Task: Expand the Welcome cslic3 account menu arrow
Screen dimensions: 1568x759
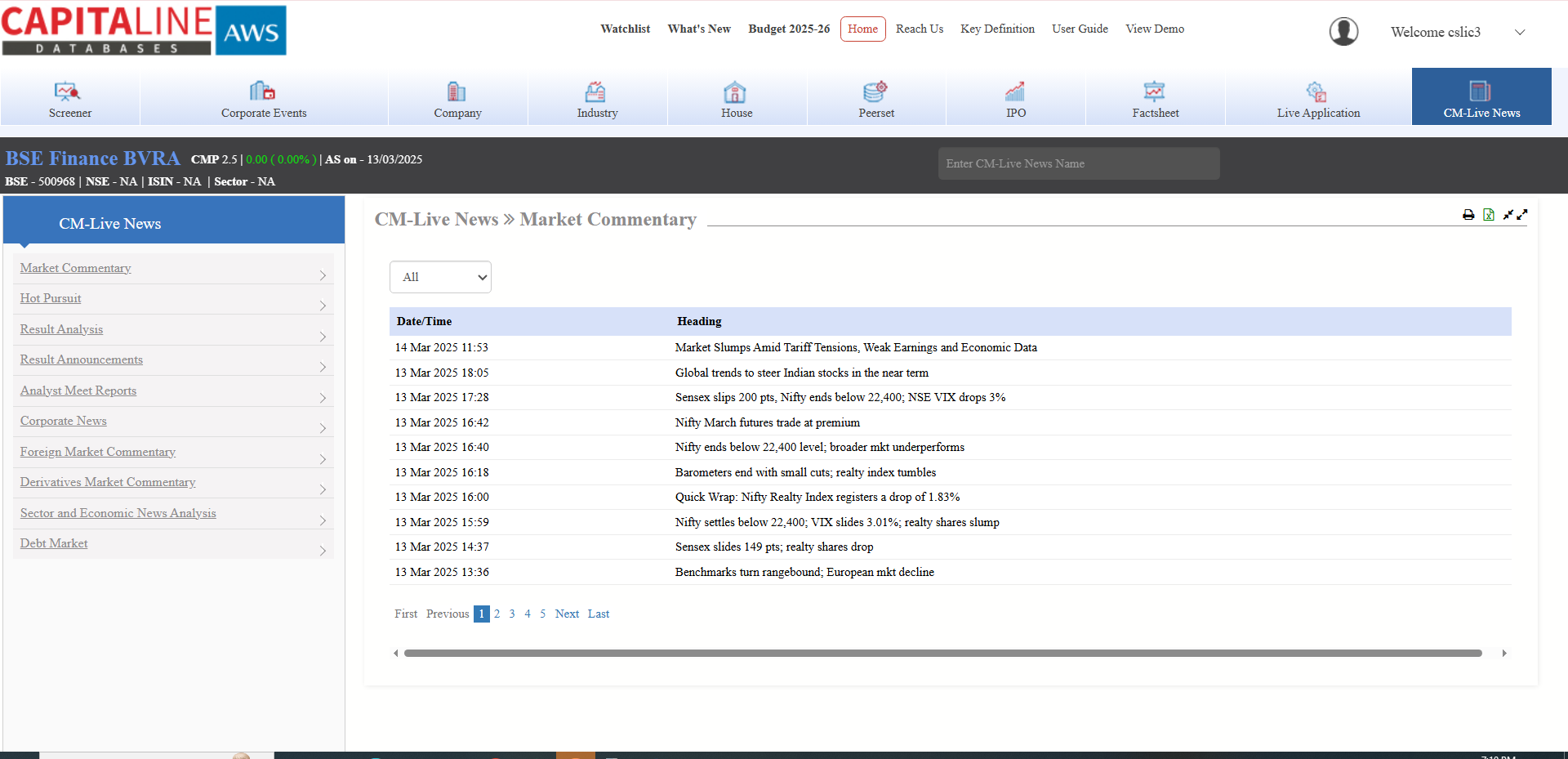Action: coord(1520,33)
